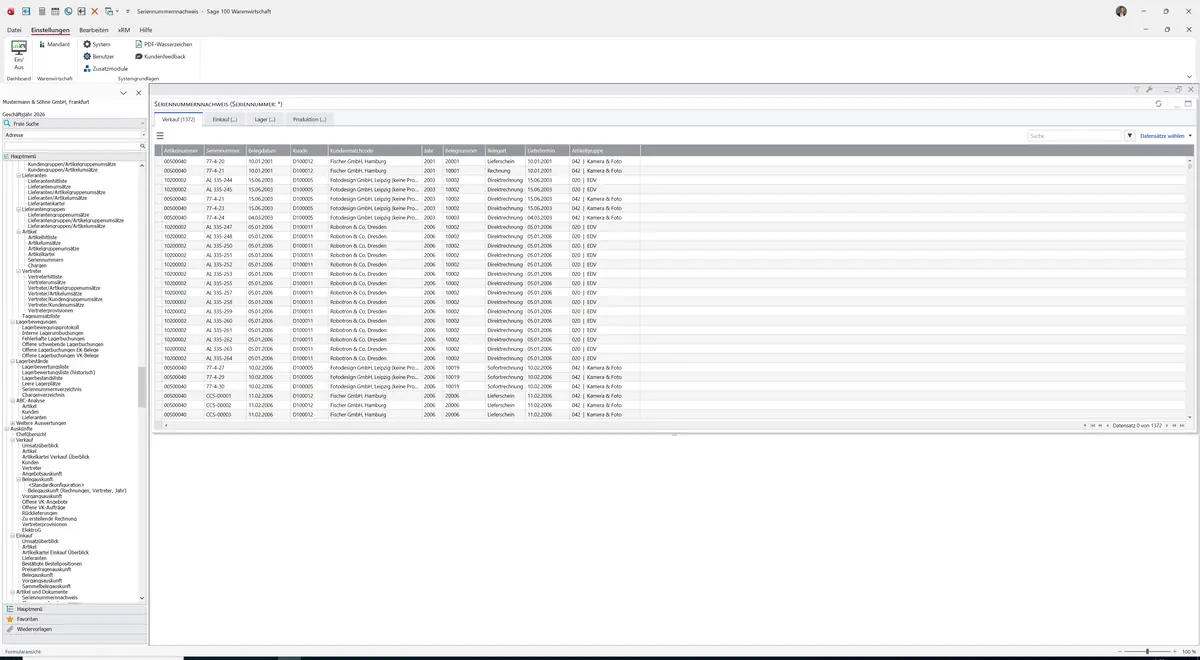Viewport: 1200px width, 660px height.
Task: Click the magnifier icon in the sidebar search box
Action: coord(143,146)
